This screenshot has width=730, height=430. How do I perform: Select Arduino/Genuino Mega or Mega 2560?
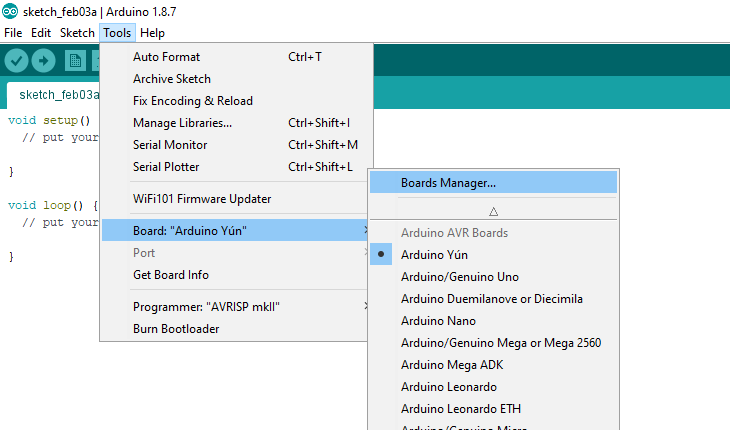tap(493, 343)
